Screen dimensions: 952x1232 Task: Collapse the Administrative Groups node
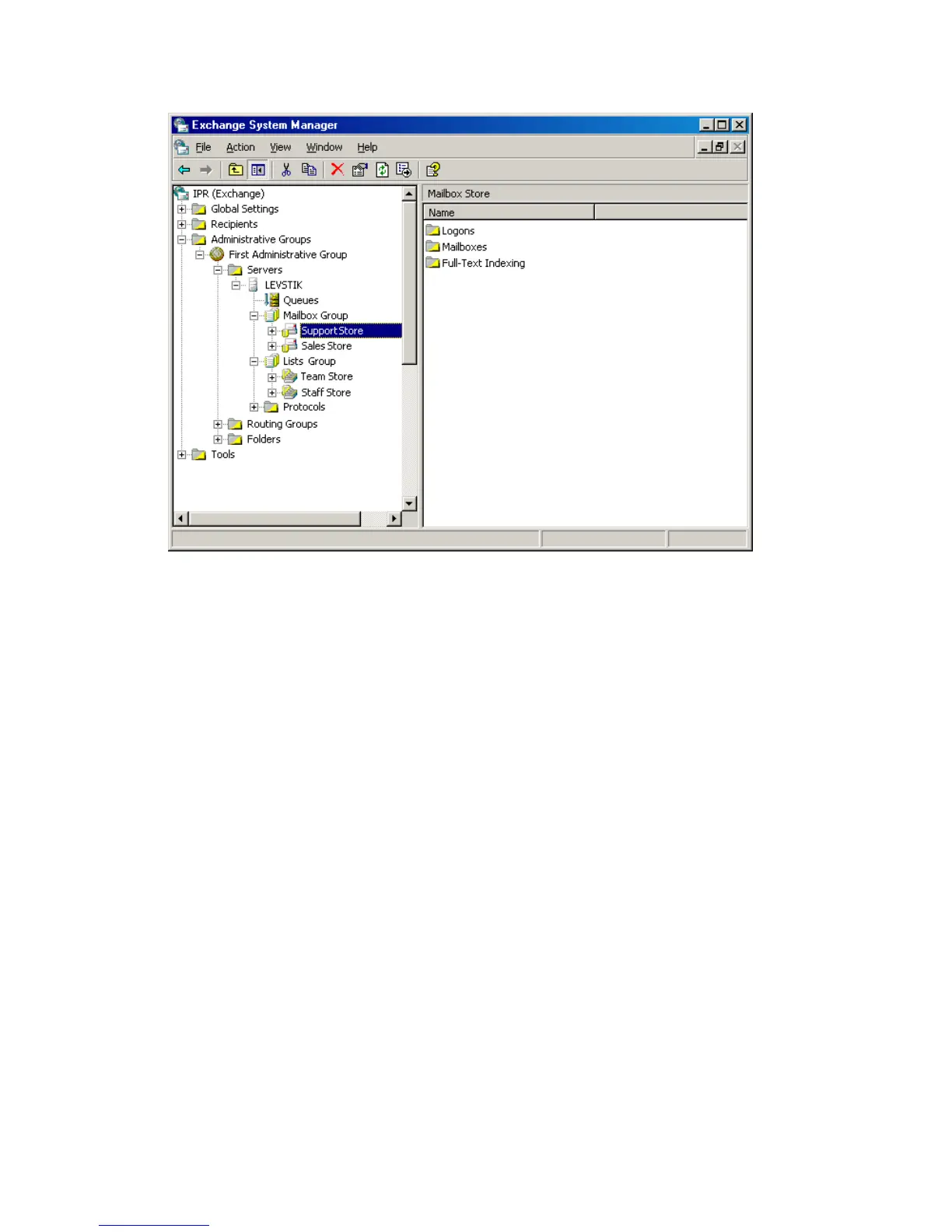182,240
